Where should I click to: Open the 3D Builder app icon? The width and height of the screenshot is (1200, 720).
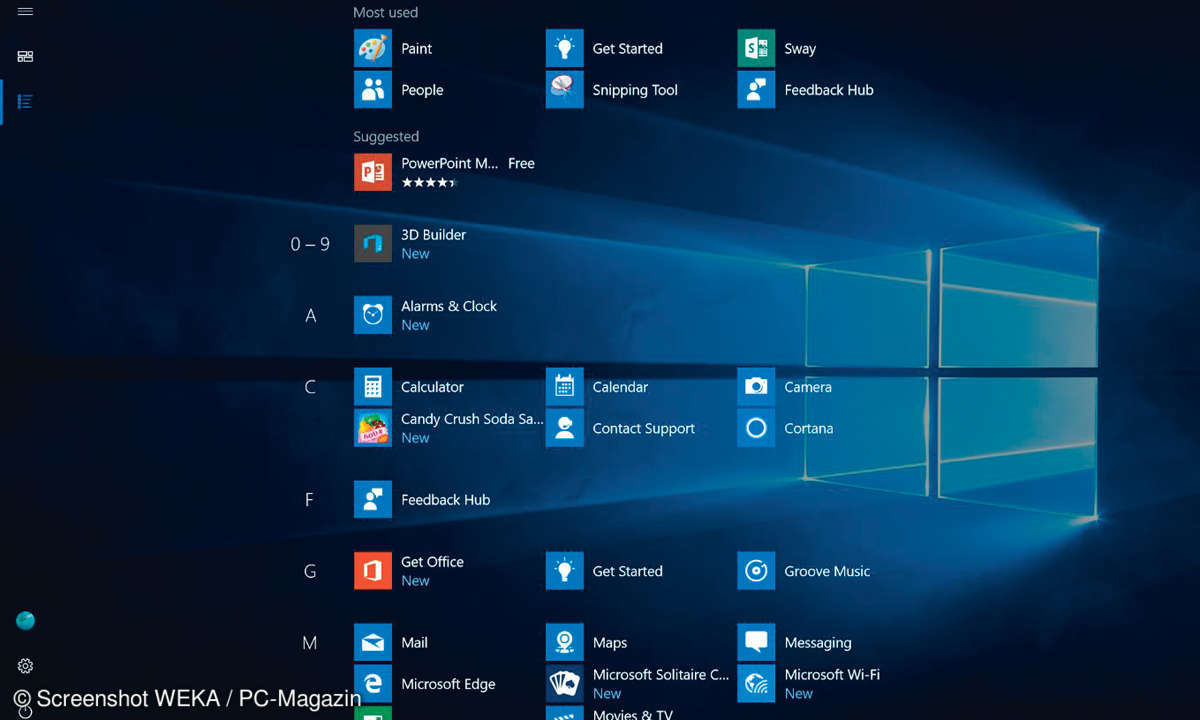pos(373,244)
